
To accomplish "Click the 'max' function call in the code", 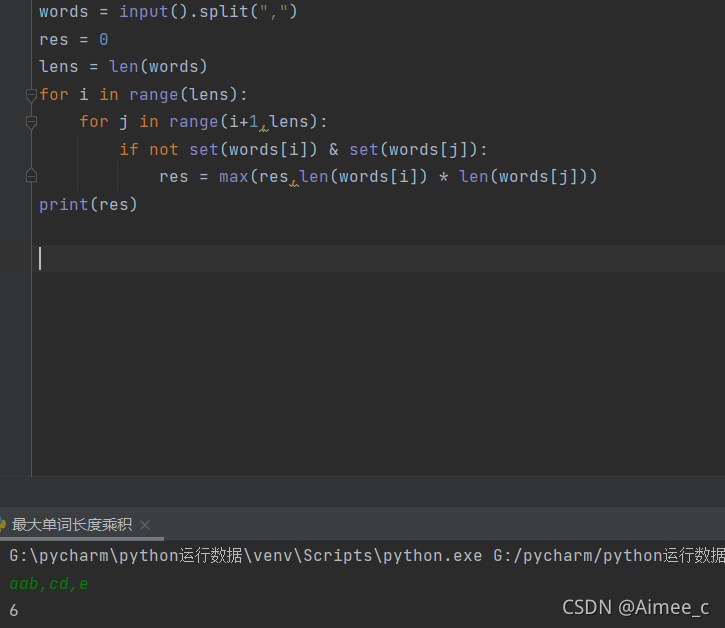I will 233,177.
